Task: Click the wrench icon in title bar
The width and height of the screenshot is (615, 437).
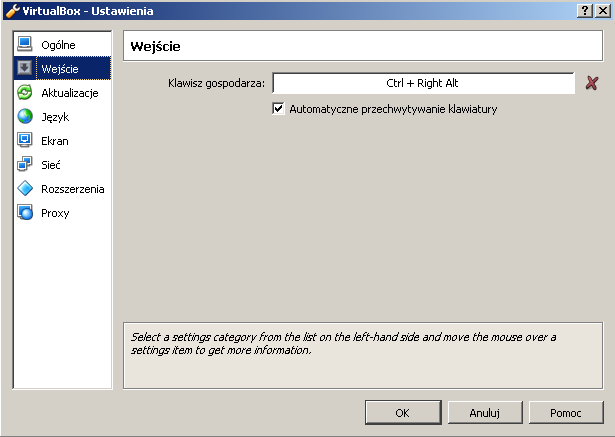Action: [12, 11]
